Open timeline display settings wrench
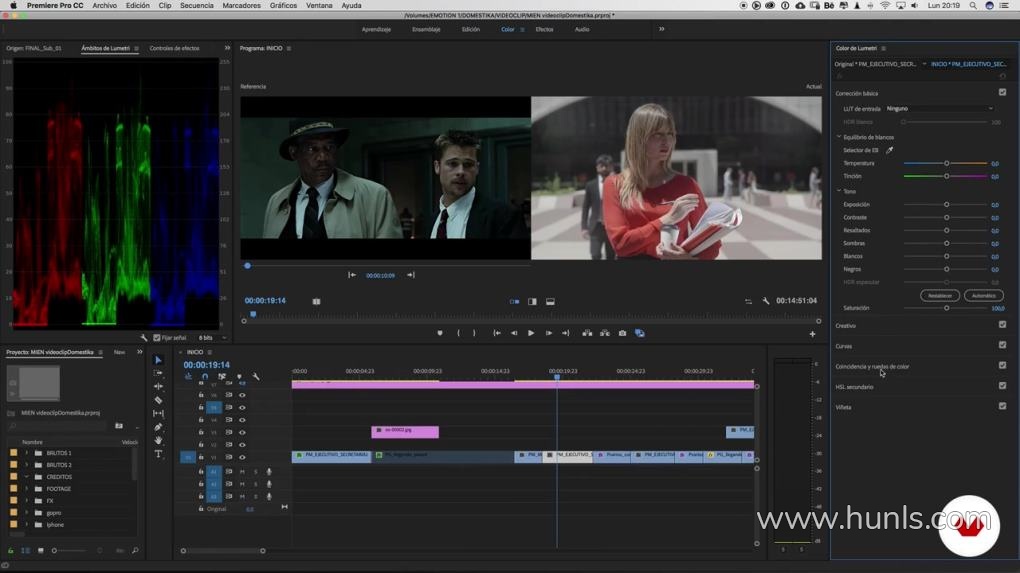This screenshot has height=573, width=1020. [256, 377]
